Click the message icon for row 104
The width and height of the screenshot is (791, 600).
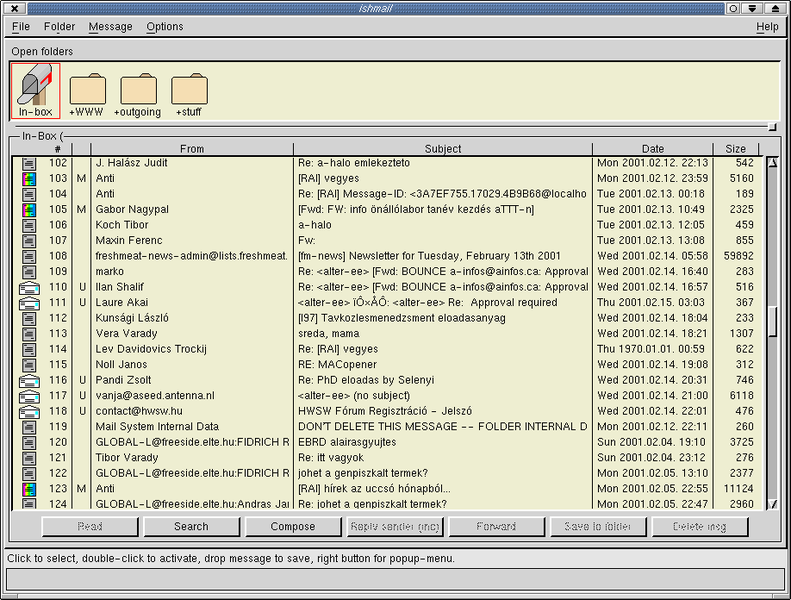pyautogui.click(x=29, y=194)
